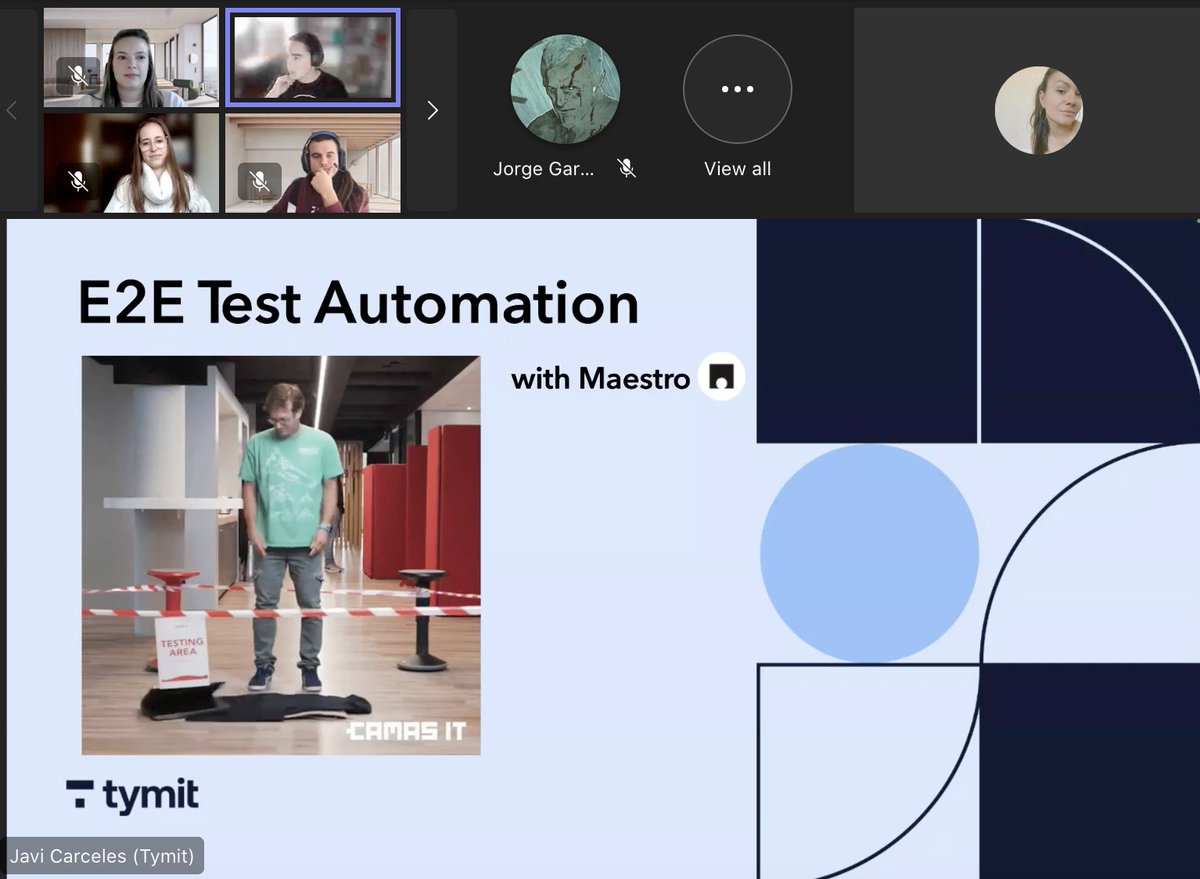Screen dimensions: 1200x879
Task: Click the tymit logo on the slide
Action: [132, 796]
